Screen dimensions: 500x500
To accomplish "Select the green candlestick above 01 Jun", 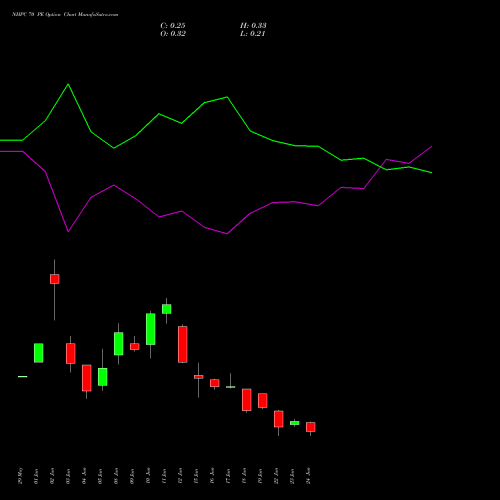I will pyautogui.click(x=39, y=353).
